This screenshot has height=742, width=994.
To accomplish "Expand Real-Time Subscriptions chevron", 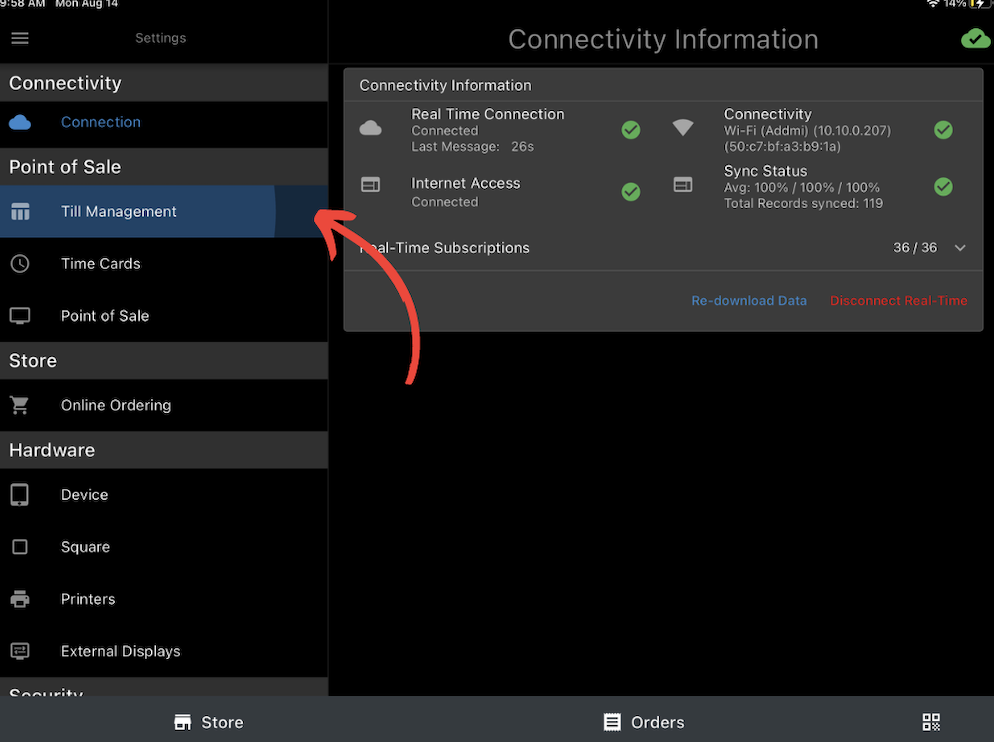I will [960, 248].
